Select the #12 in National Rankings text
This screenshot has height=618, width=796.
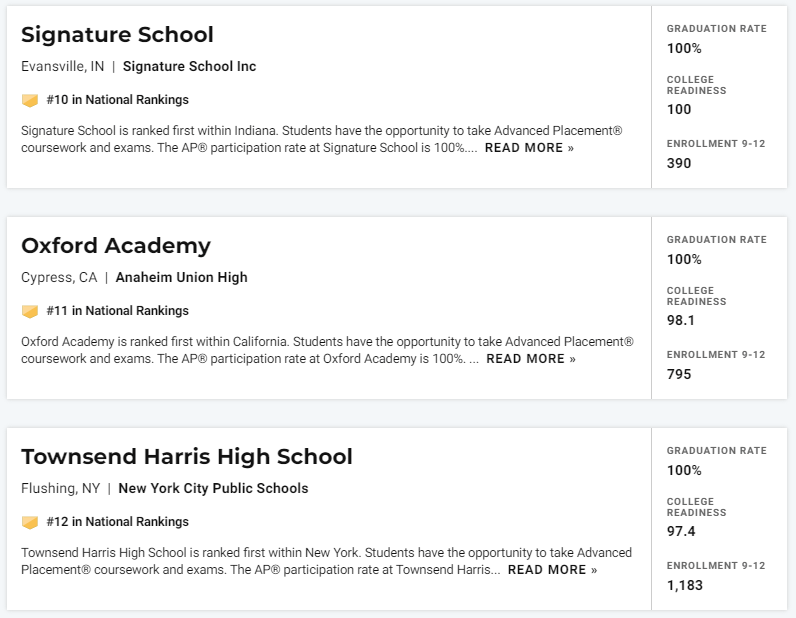coord(117,522)
